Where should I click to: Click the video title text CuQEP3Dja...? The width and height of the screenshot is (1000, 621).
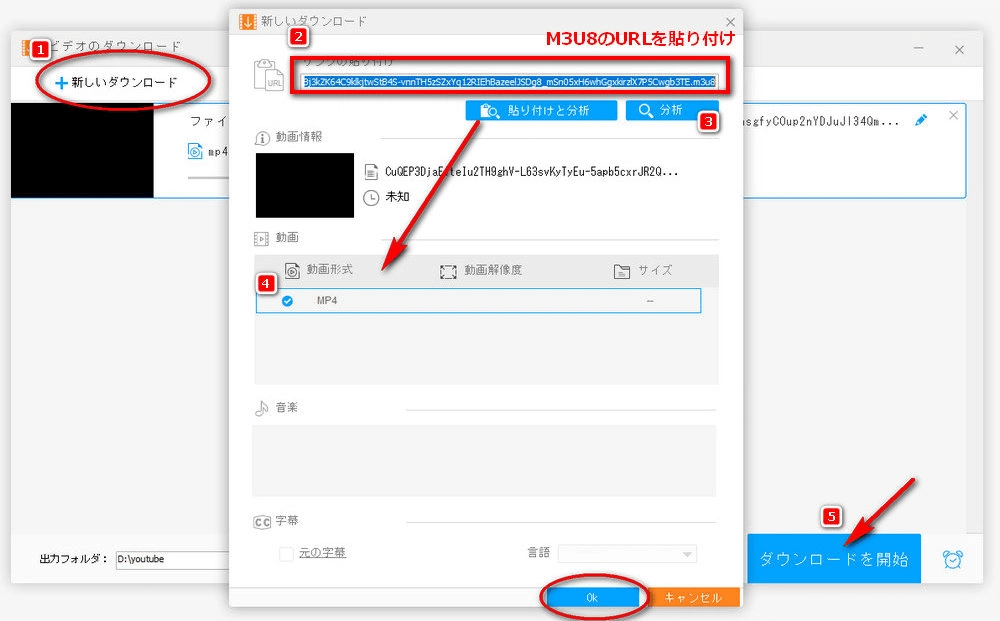point(531,172)
